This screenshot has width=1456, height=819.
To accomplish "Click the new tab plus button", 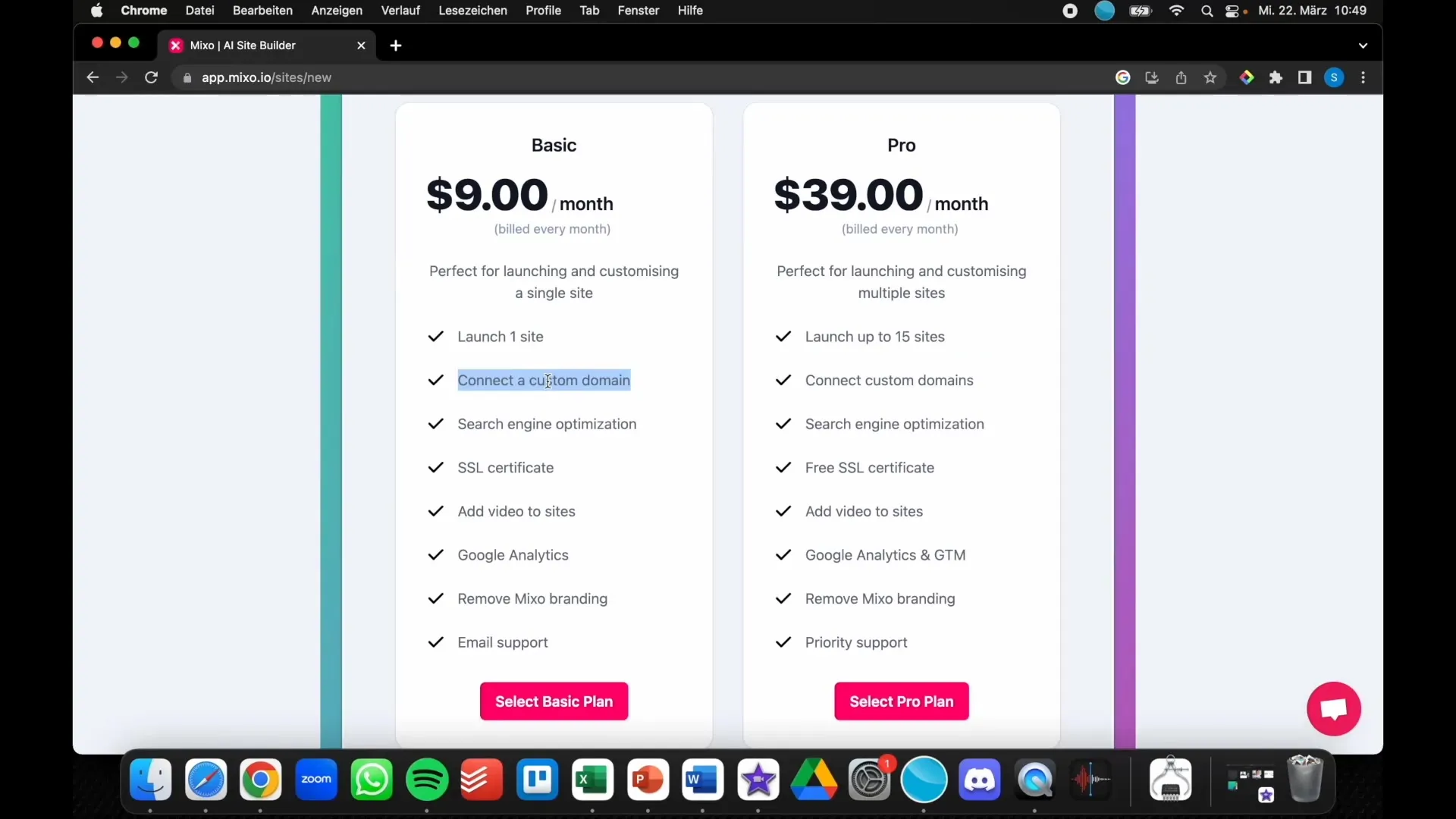I will point(396,45).
